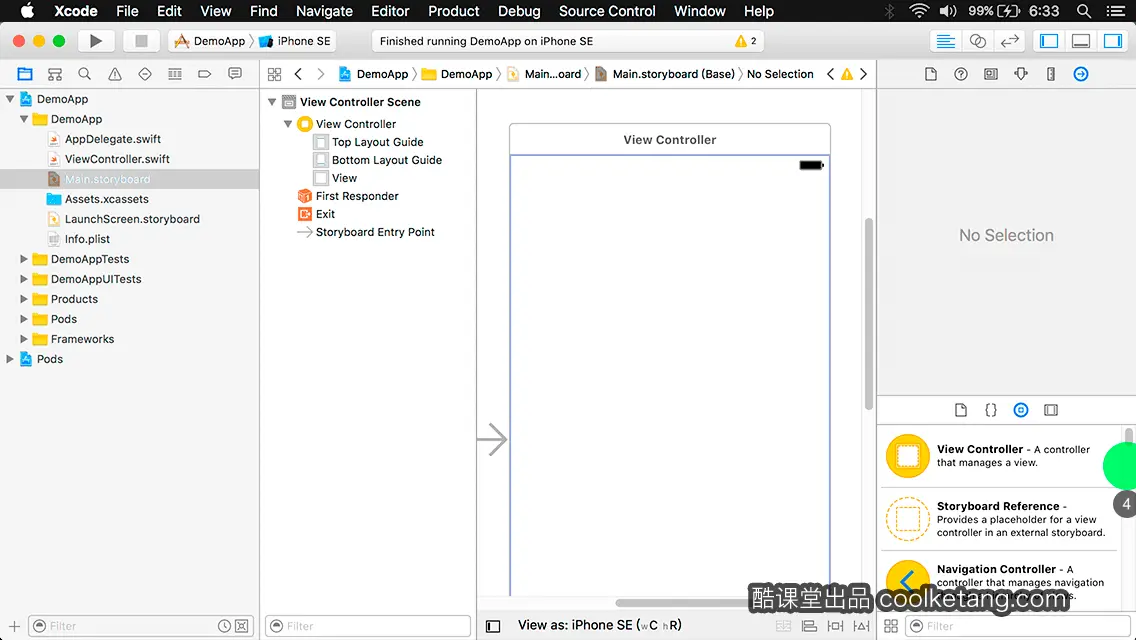Show the Media library

[x=1051, y=410]
